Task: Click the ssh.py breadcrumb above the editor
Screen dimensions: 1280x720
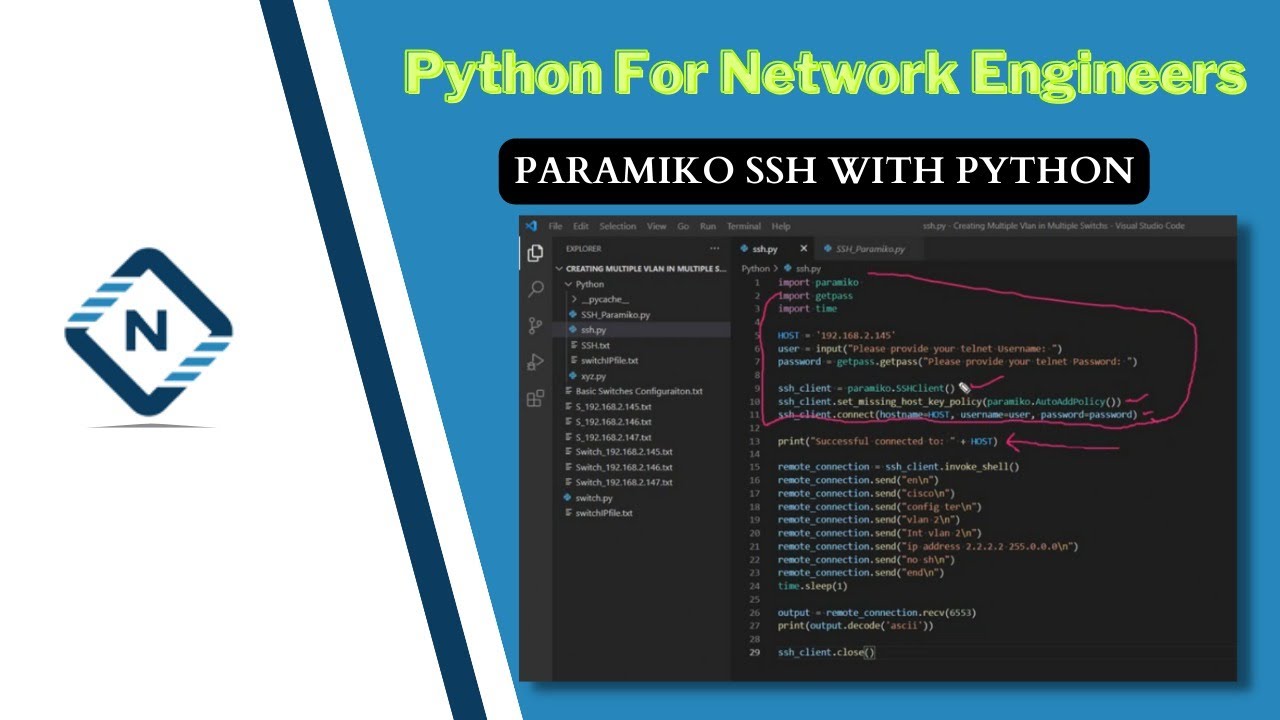Action: (803, 268)
